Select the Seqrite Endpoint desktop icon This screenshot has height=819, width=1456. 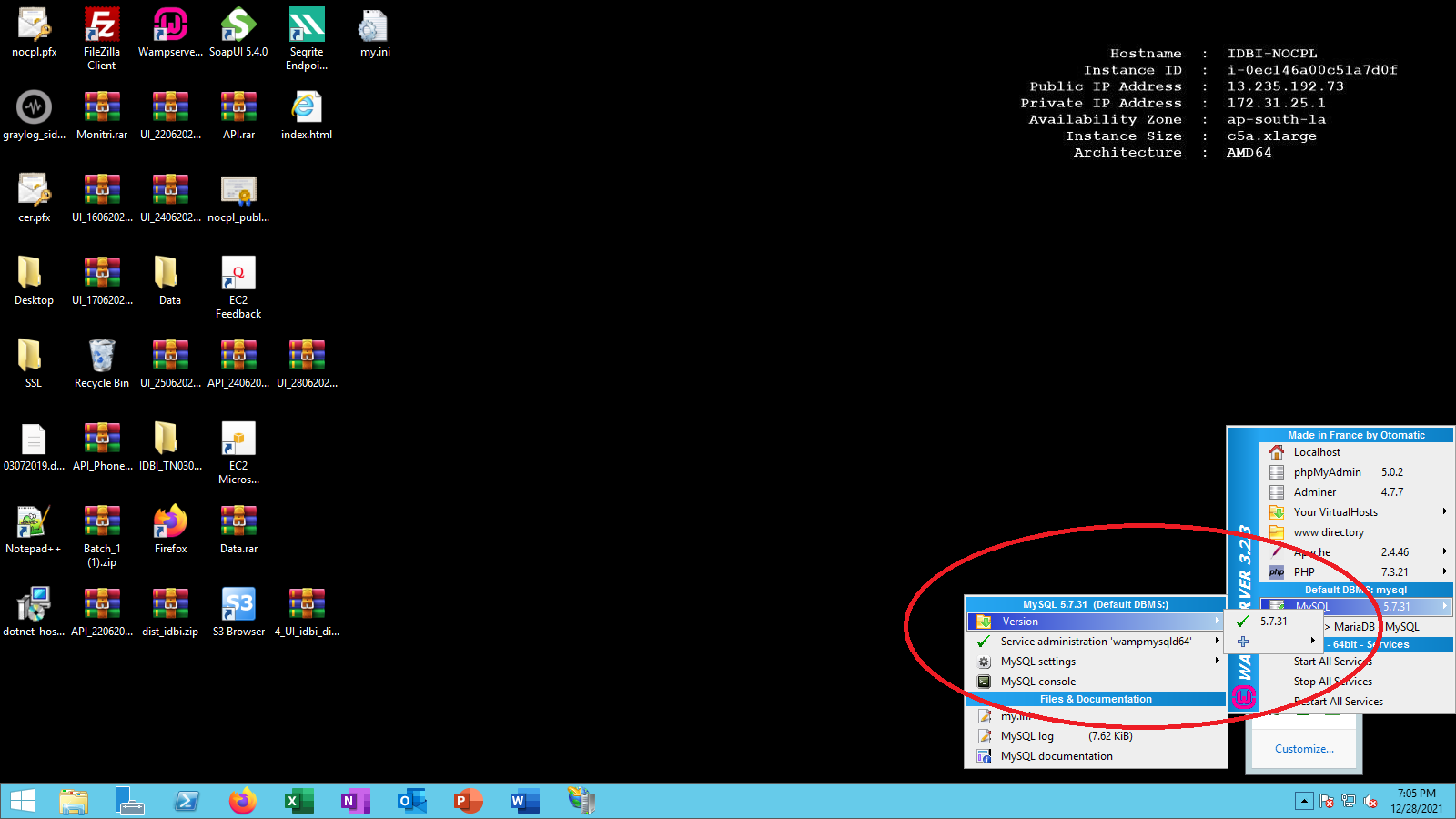click(x=307, y=38)
